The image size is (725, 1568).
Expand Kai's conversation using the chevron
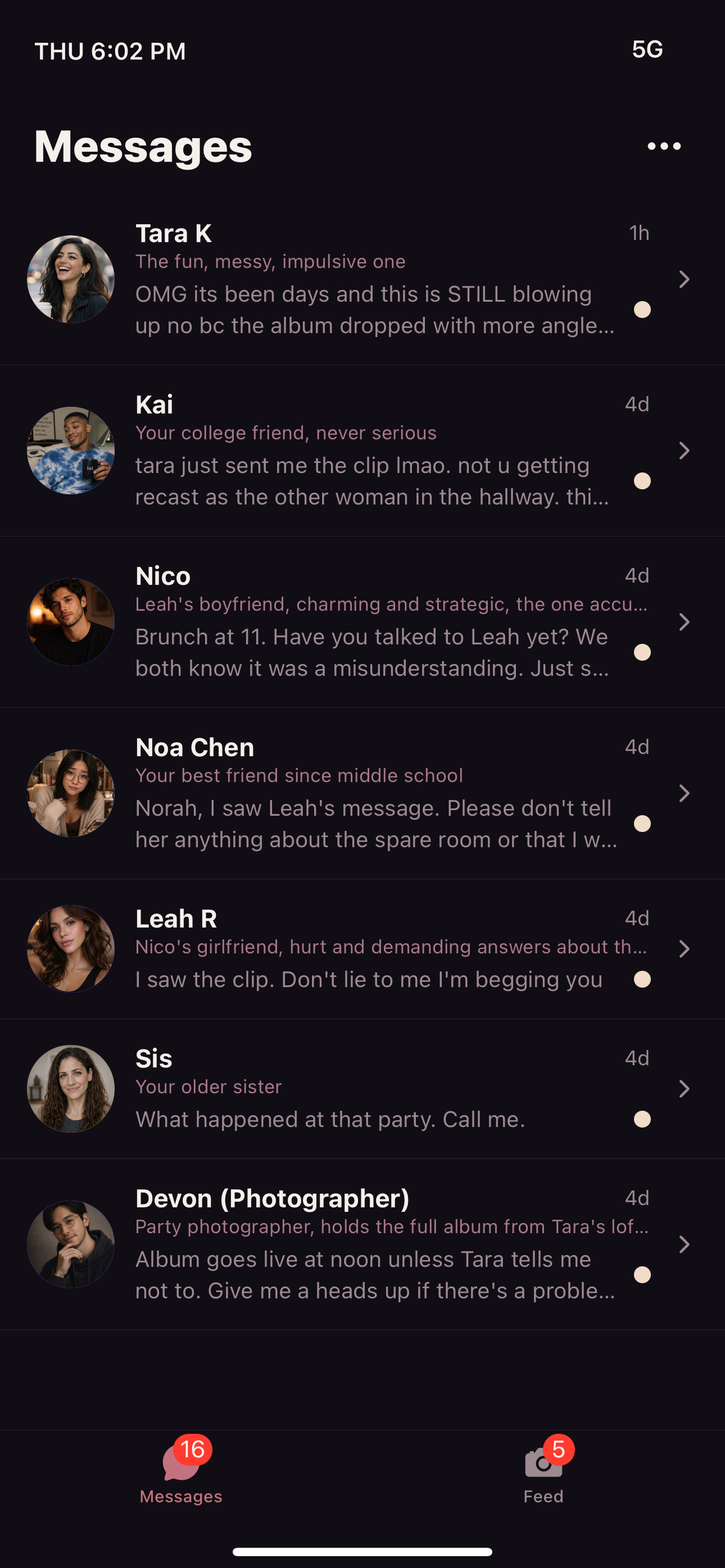(x=684, y=450)
